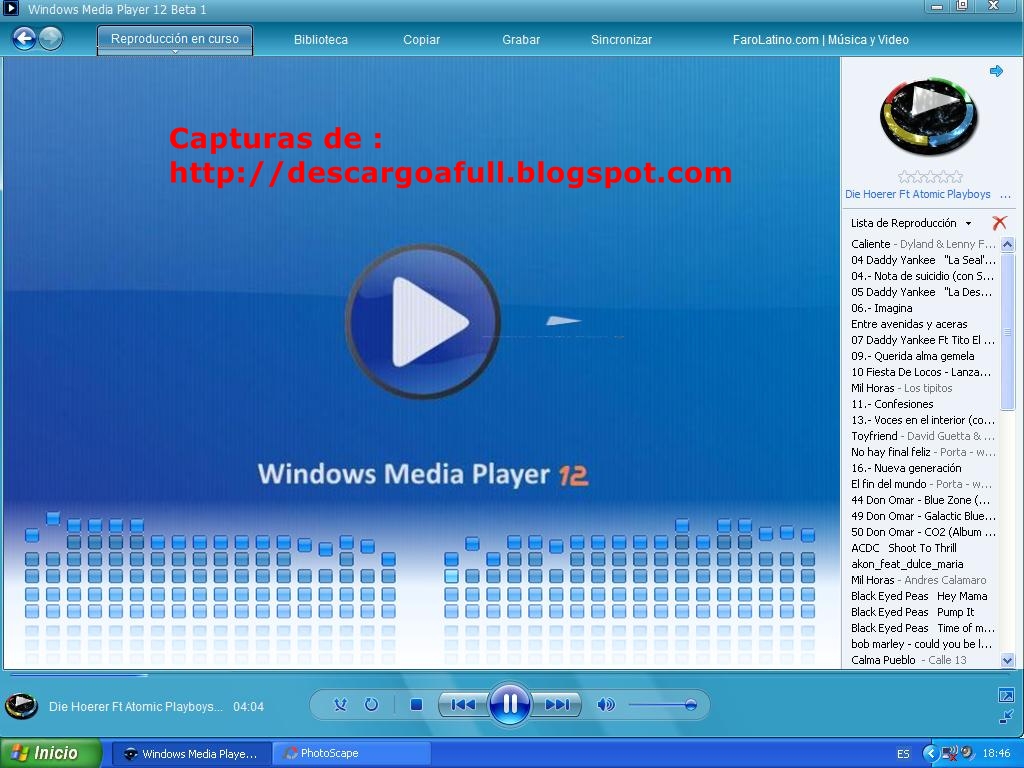Open the Inicio start menu
Viewport: 1024px width, 768px height.
pos(51,753)
